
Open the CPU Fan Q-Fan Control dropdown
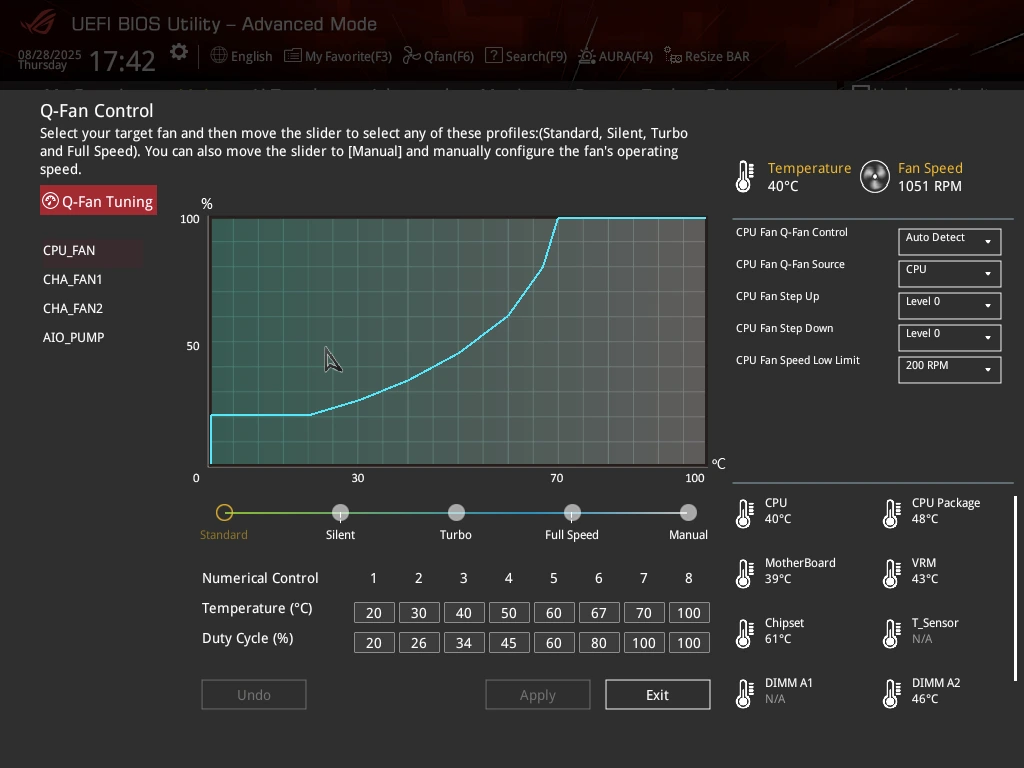click(x=950, y=242)
